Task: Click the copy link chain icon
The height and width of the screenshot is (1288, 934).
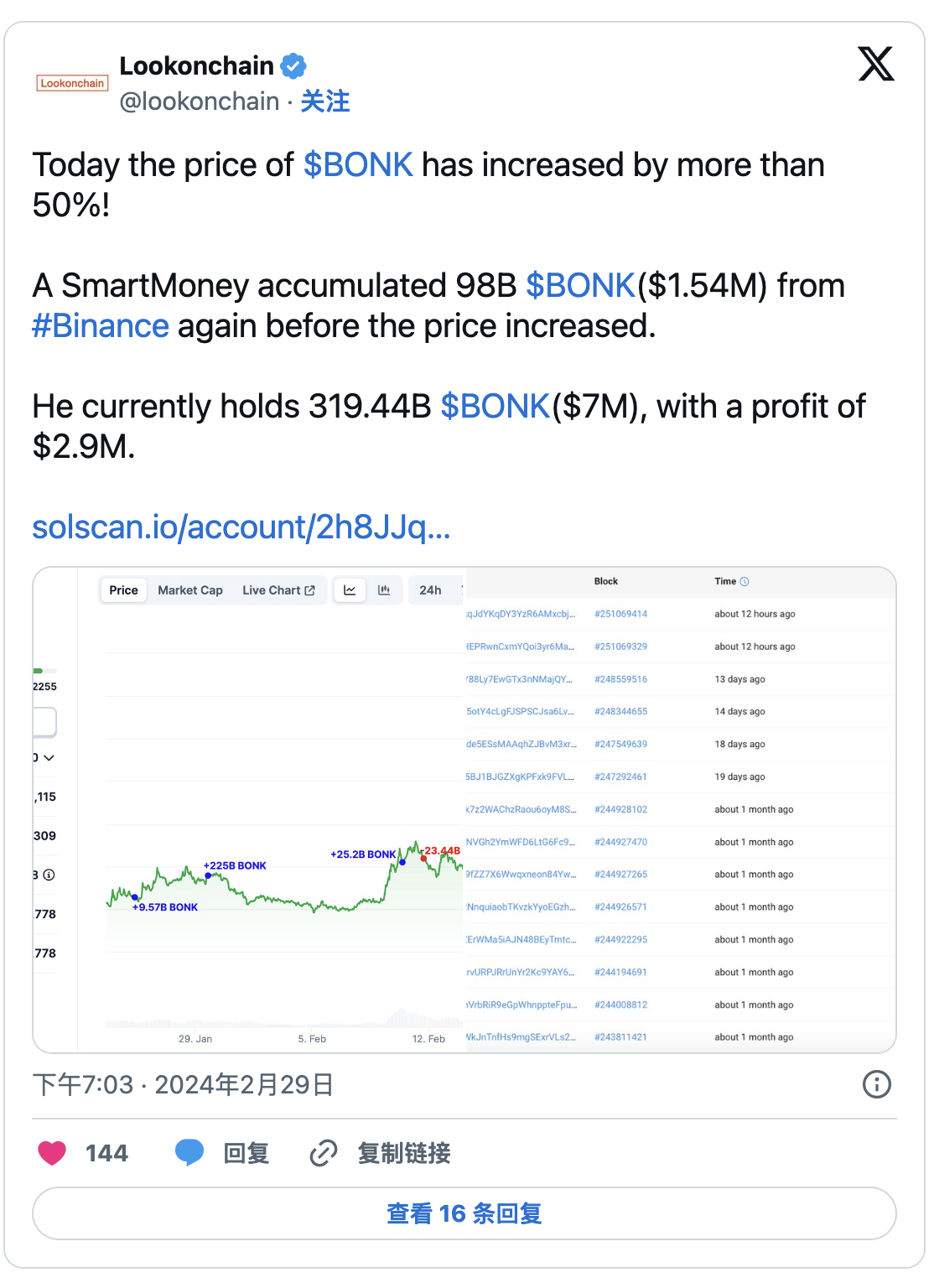Action: (324, 1153)
